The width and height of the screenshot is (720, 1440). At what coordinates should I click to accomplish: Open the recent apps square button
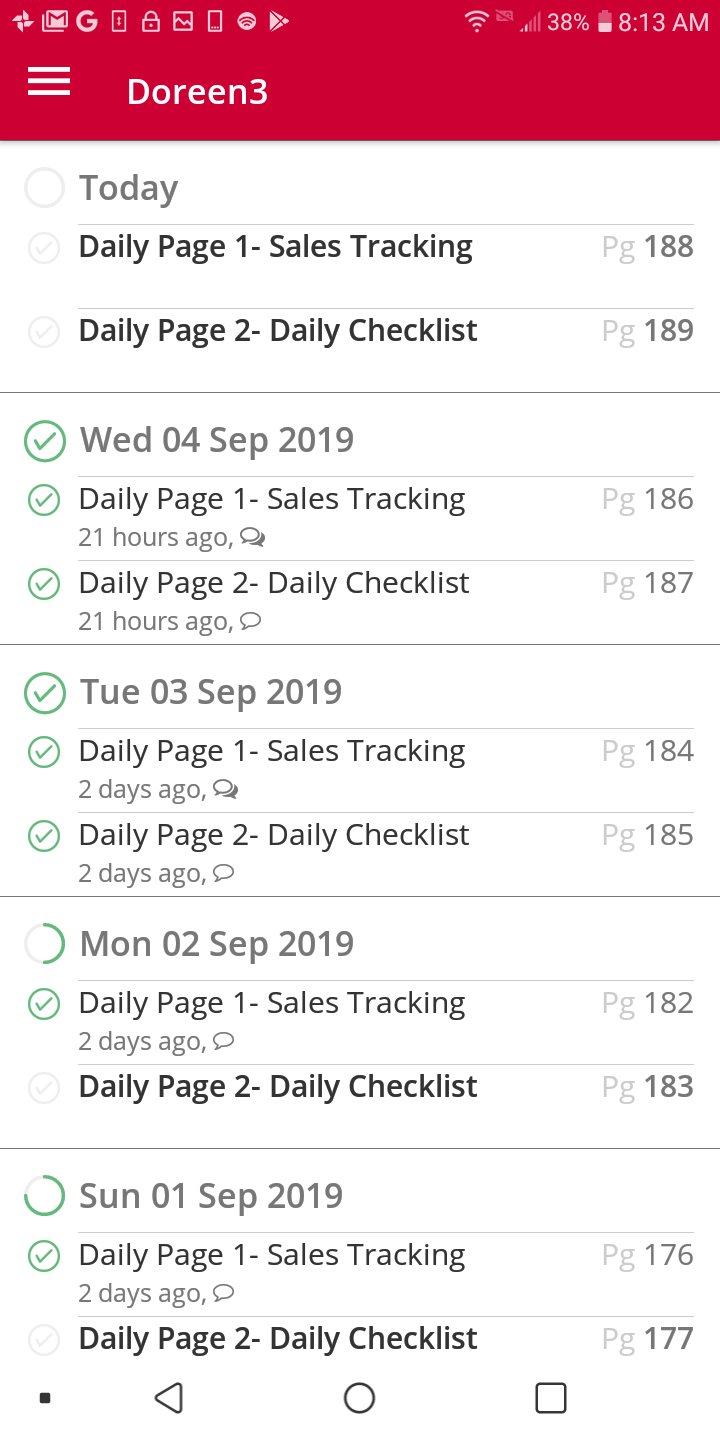pyautogui.click(x=550, y=1398)
